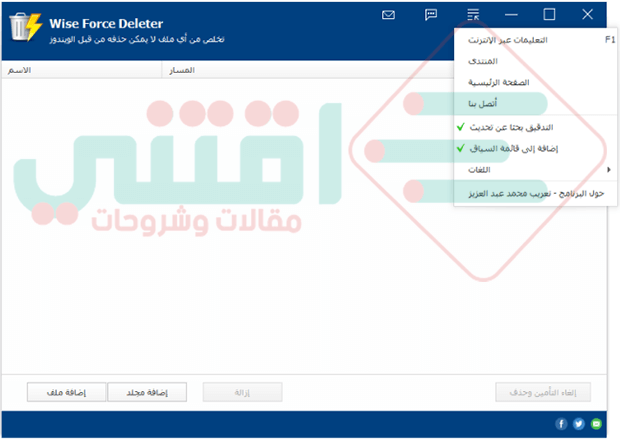Click the إزالة remove button
The image size is (620, 440).
tap(242, 392)
